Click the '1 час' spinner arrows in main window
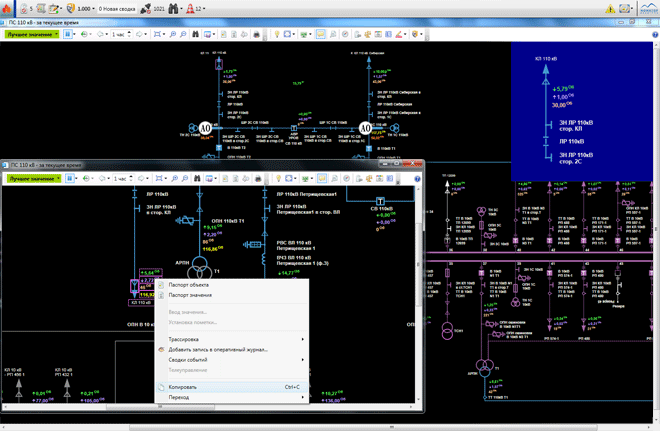 pyautogui.click(x=130, y=34)
